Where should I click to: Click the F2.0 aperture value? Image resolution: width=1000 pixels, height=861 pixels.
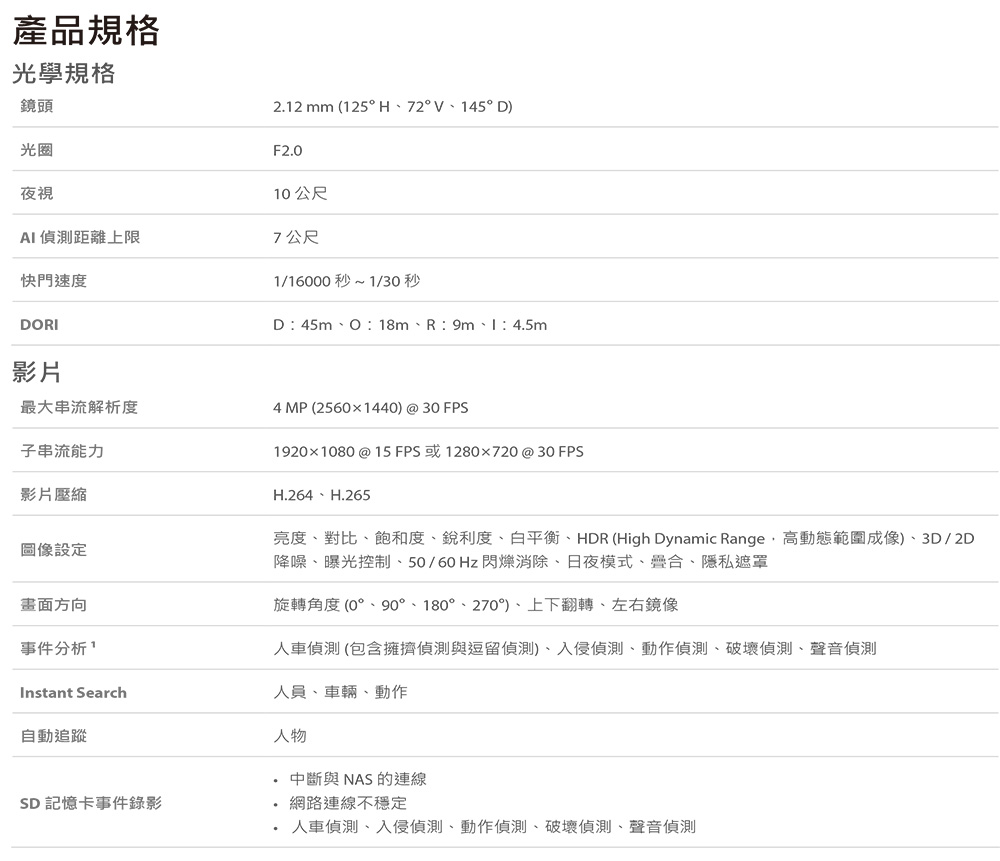point(287,150)
